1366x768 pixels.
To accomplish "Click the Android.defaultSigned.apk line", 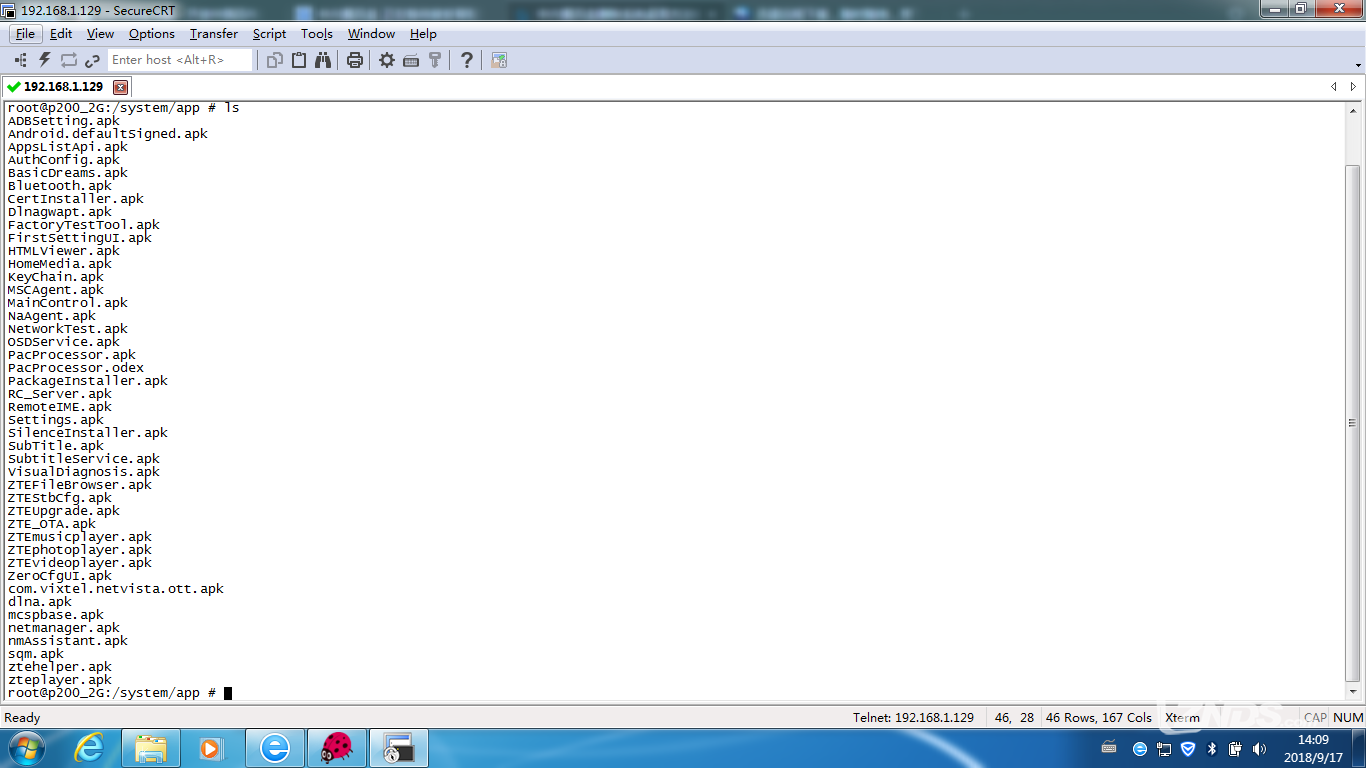I will pyautogui.click(x=108, y=134).
